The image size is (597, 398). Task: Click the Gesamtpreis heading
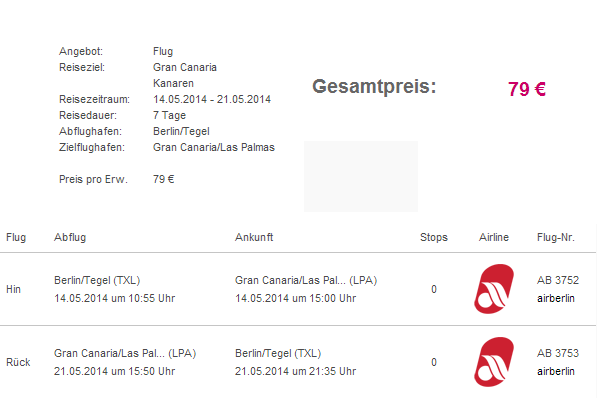[x=374, y=87]
